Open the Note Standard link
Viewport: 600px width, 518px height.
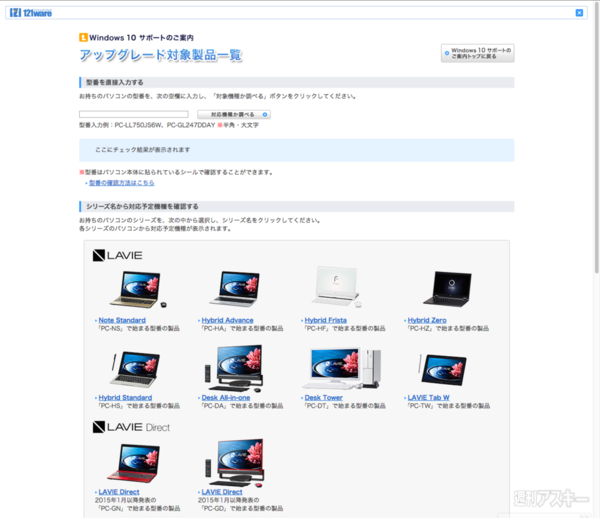click(x=122, y=320)
